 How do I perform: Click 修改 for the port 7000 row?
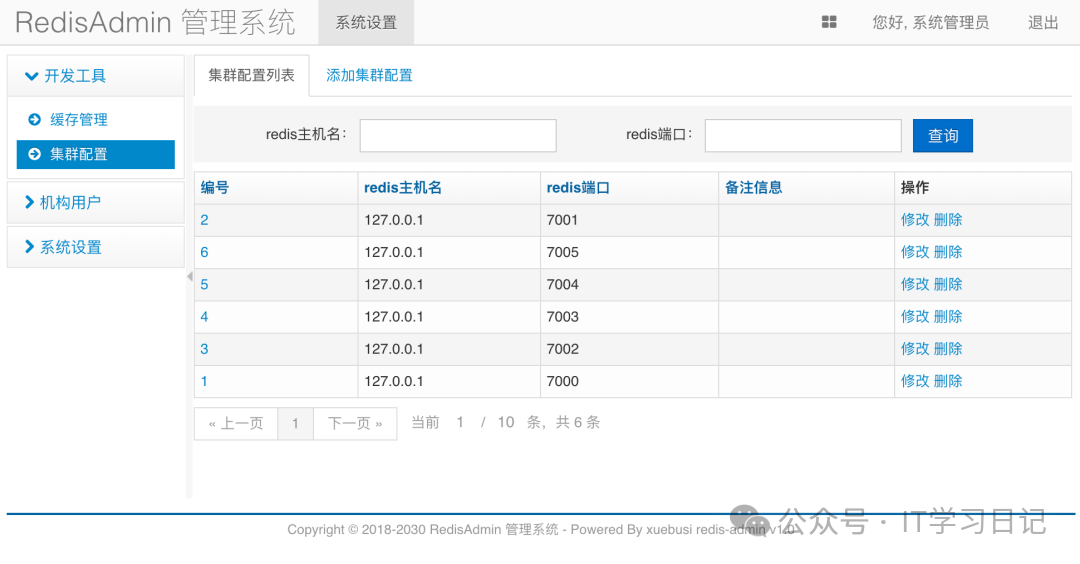pos(915,382)
